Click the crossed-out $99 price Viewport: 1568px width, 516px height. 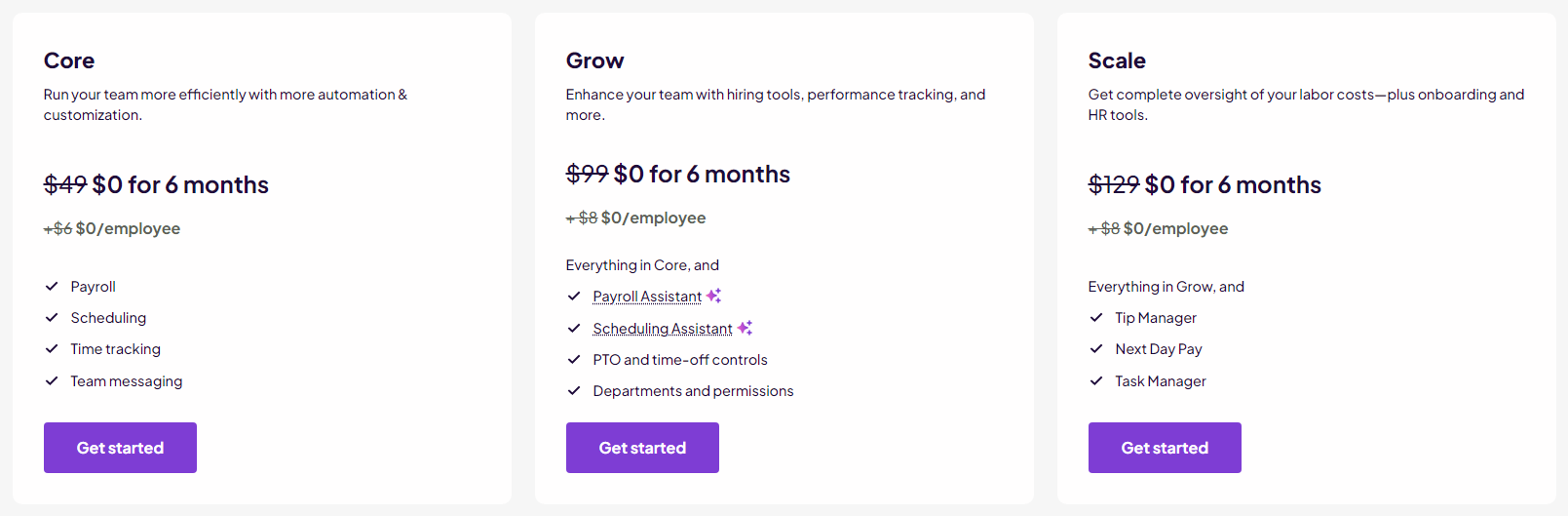pyautogui.click(x=587, y=174)
